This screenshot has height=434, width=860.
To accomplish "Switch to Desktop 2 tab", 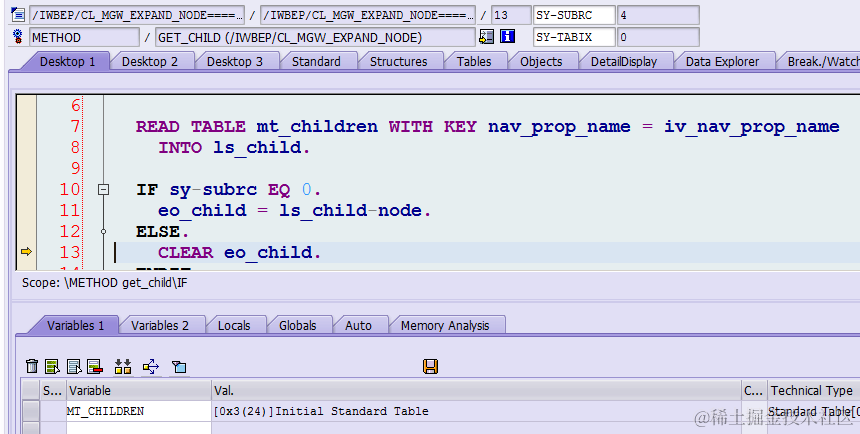I will (150, 61).
